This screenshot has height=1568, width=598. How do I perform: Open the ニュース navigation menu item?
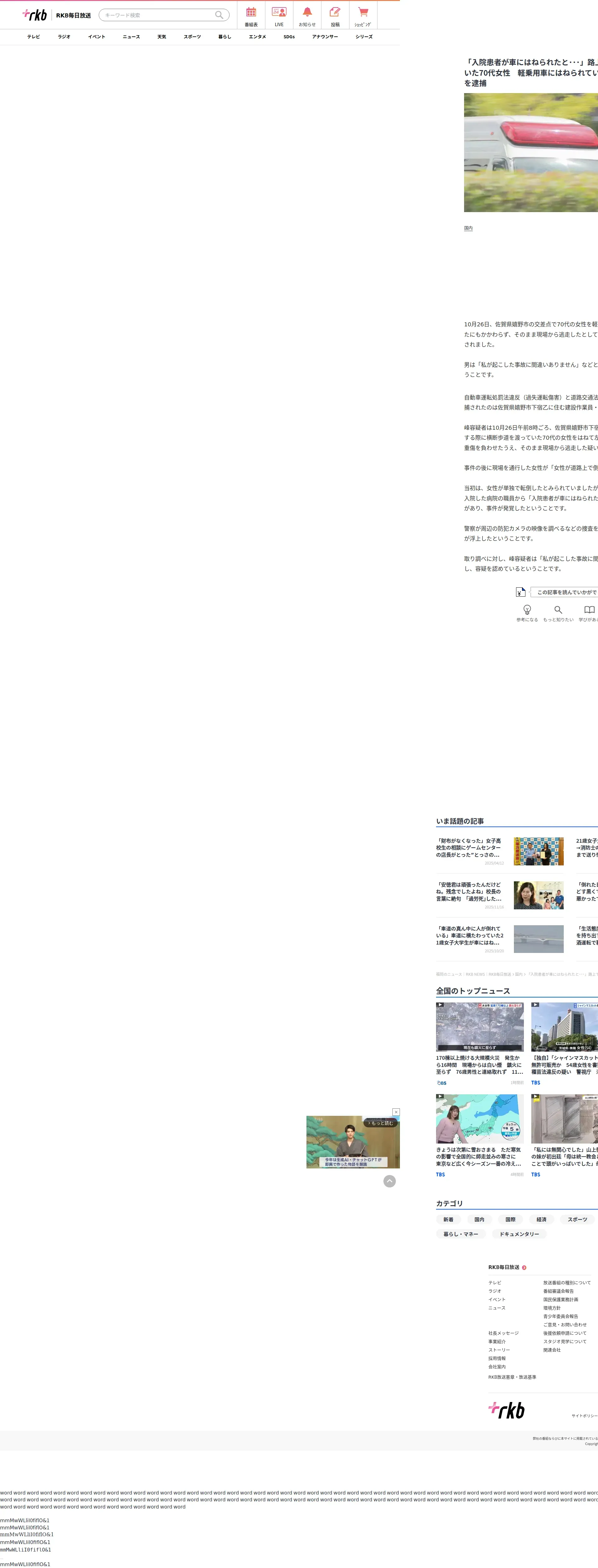pos(131,37)
